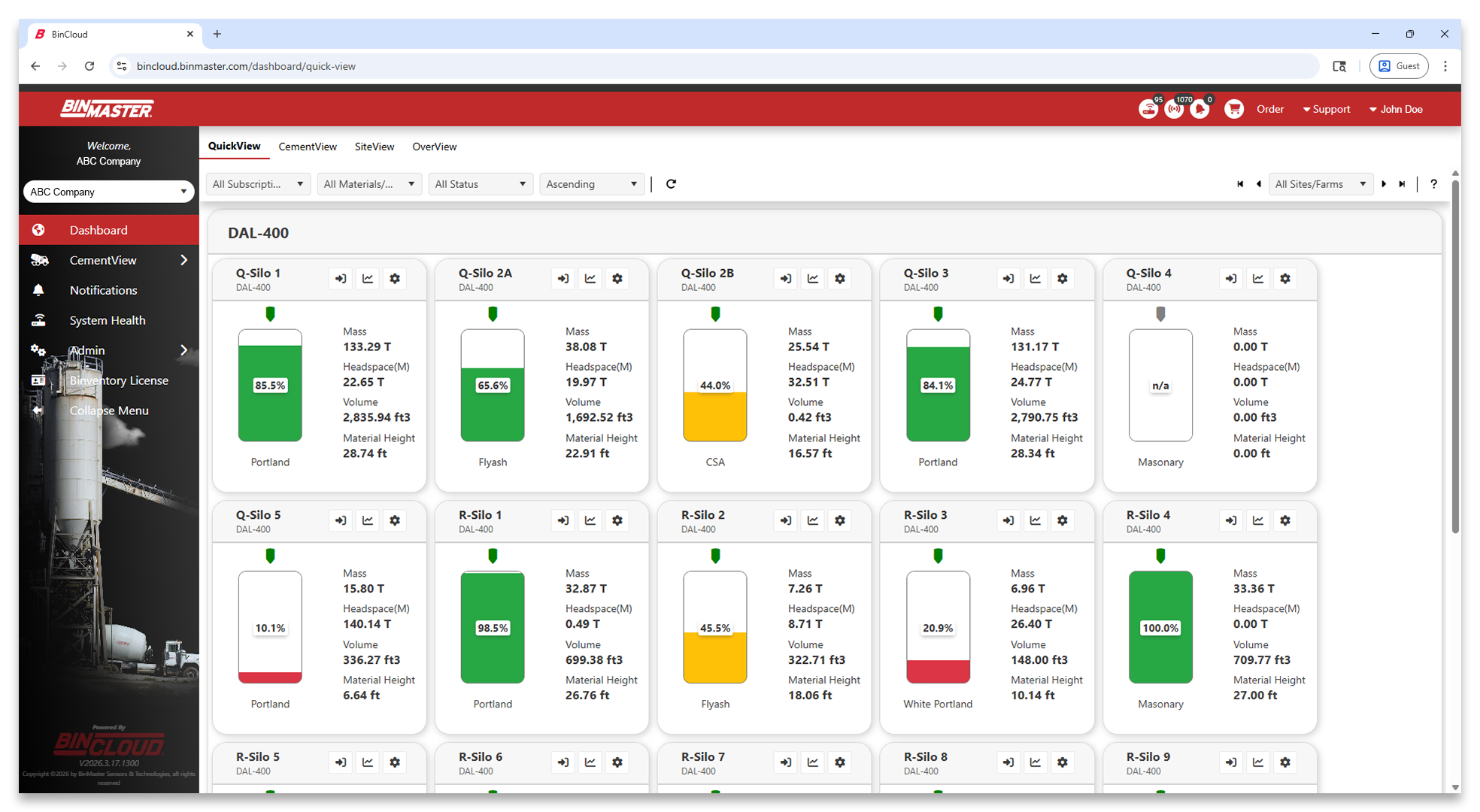
Task: Open Q-Silo 1 settings gear
Action: click(x=395, y=279)
